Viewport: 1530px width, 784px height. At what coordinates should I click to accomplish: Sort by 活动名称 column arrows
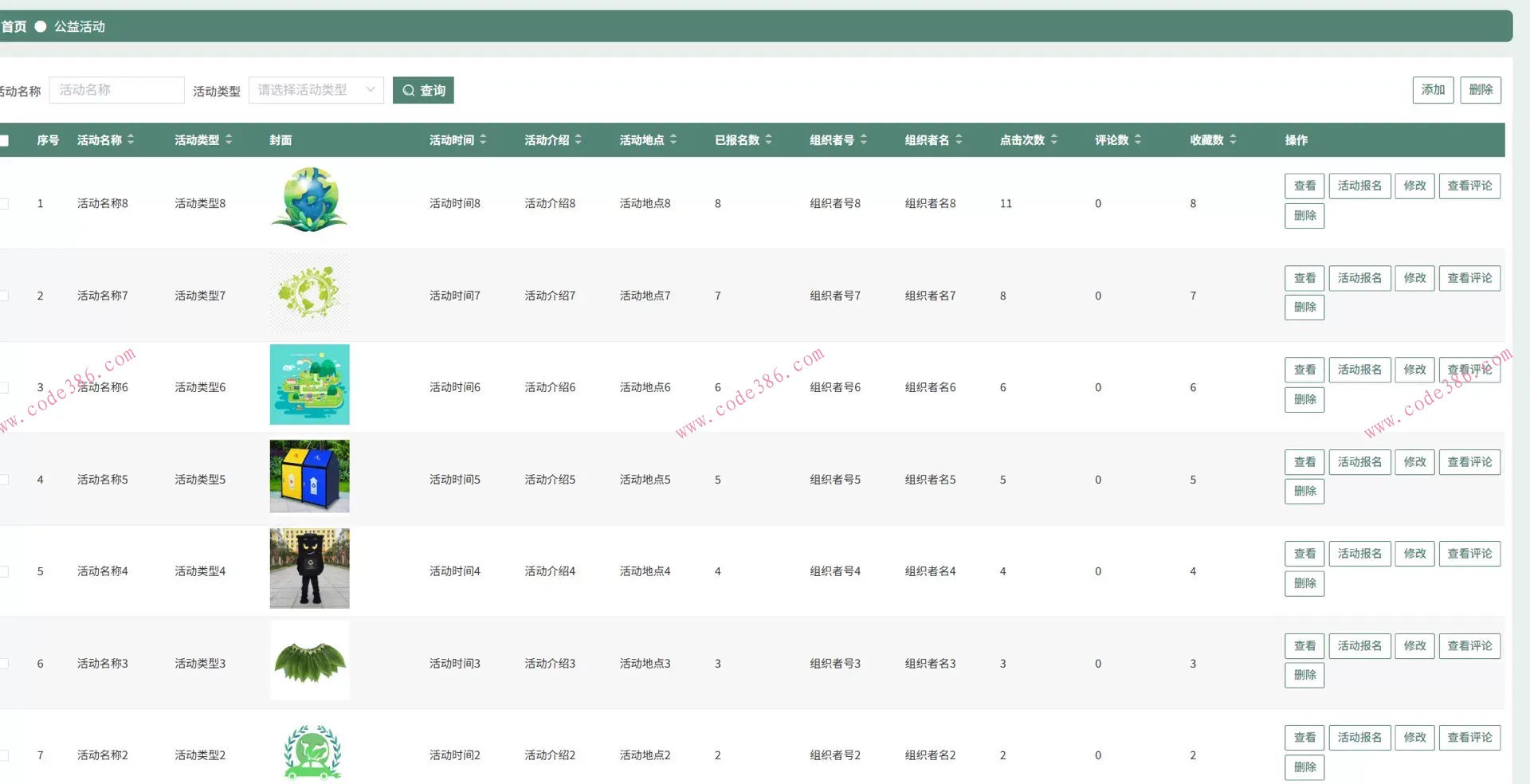(x=131, y=139)
